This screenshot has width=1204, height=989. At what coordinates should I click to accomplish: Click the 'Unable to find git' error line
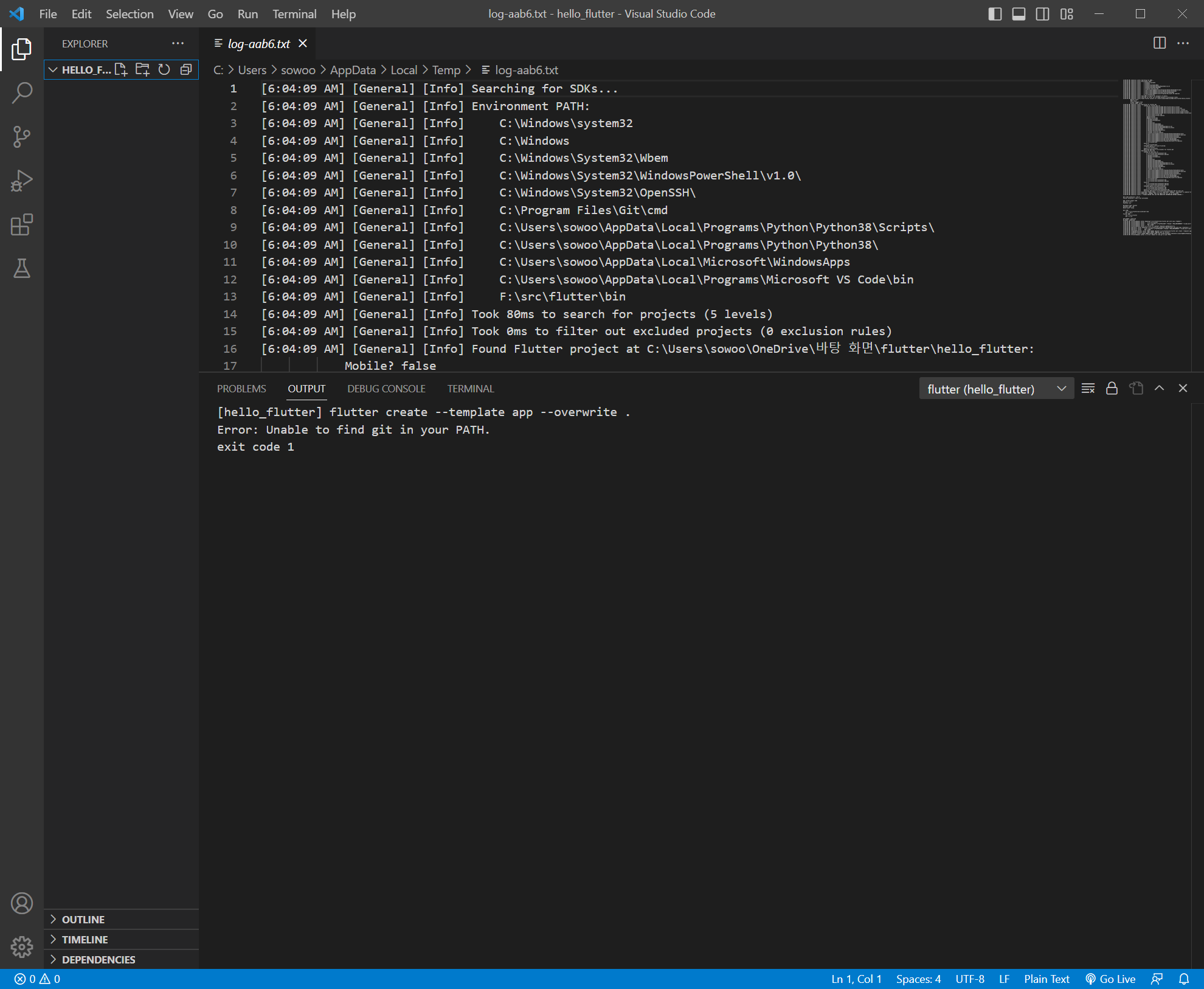(x=353, y=429)
